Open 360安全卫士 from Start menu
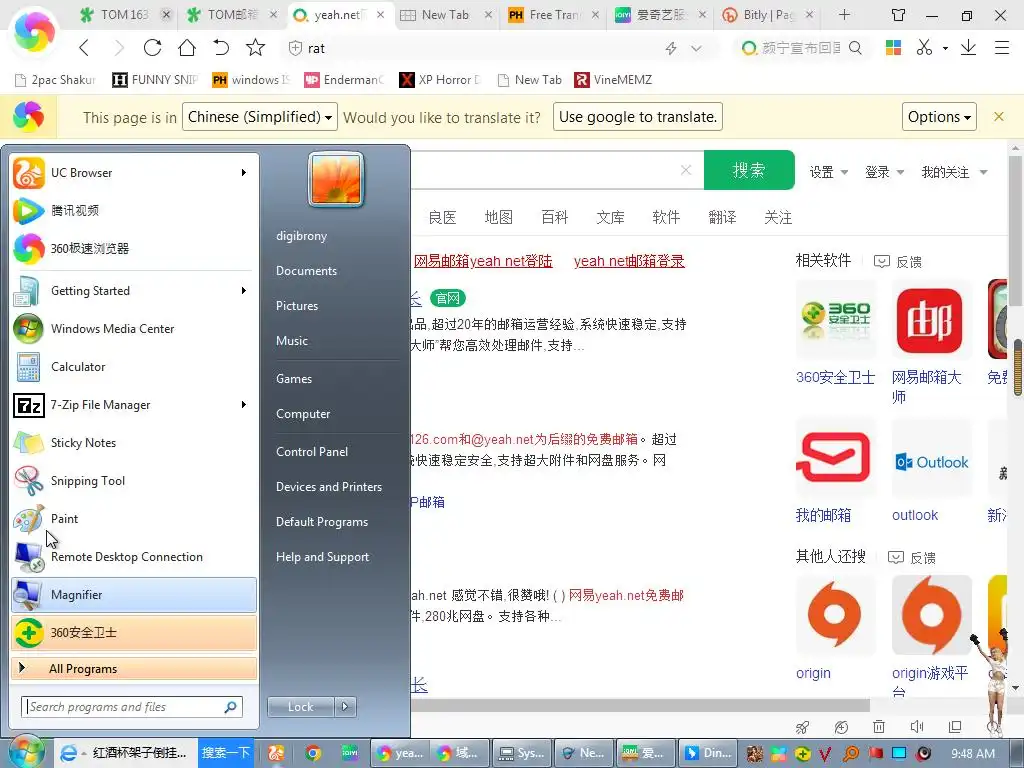1024x768 pixels. (x=134, y=633)
